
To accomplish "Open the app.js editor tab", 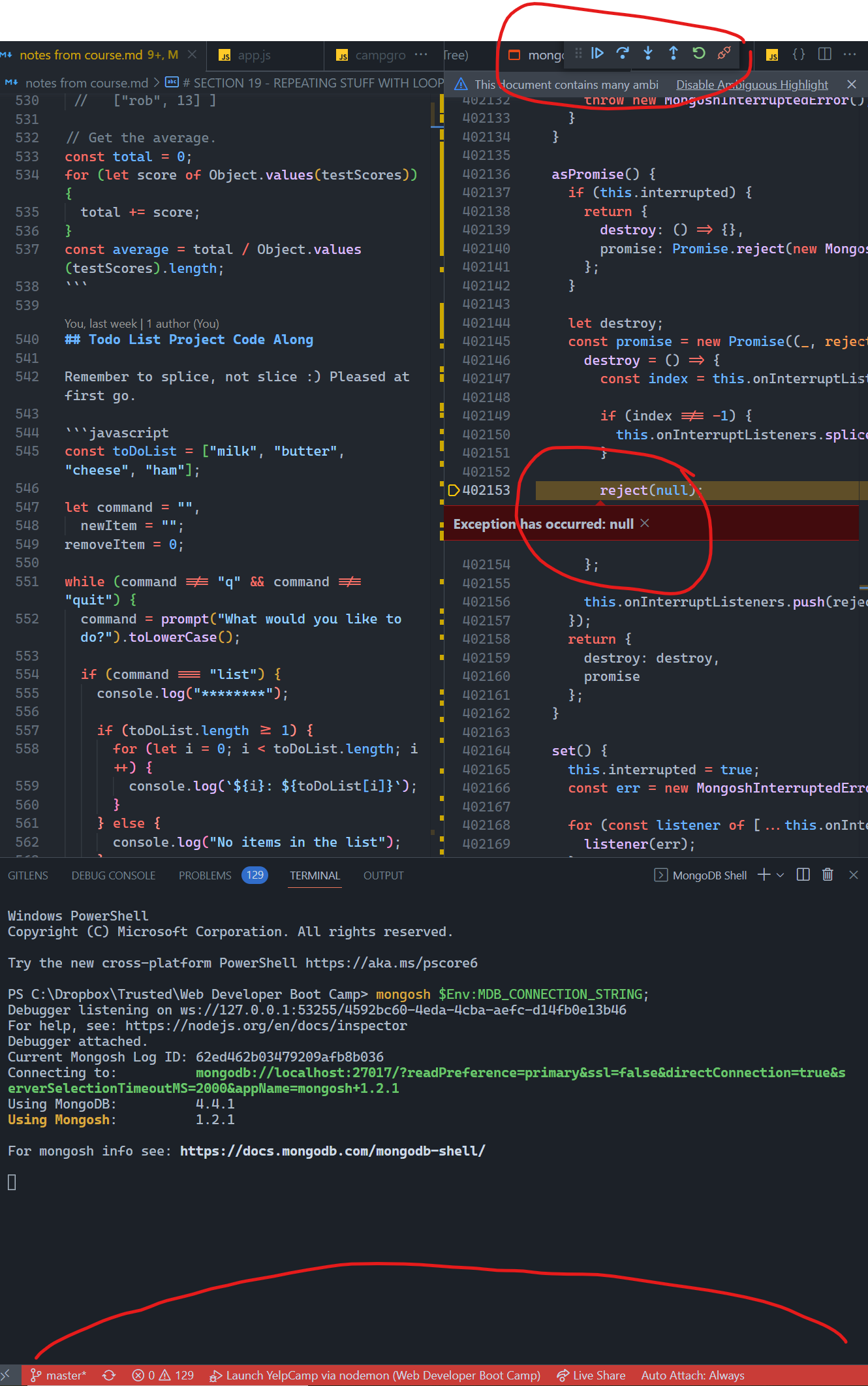I will click(254, 55).
